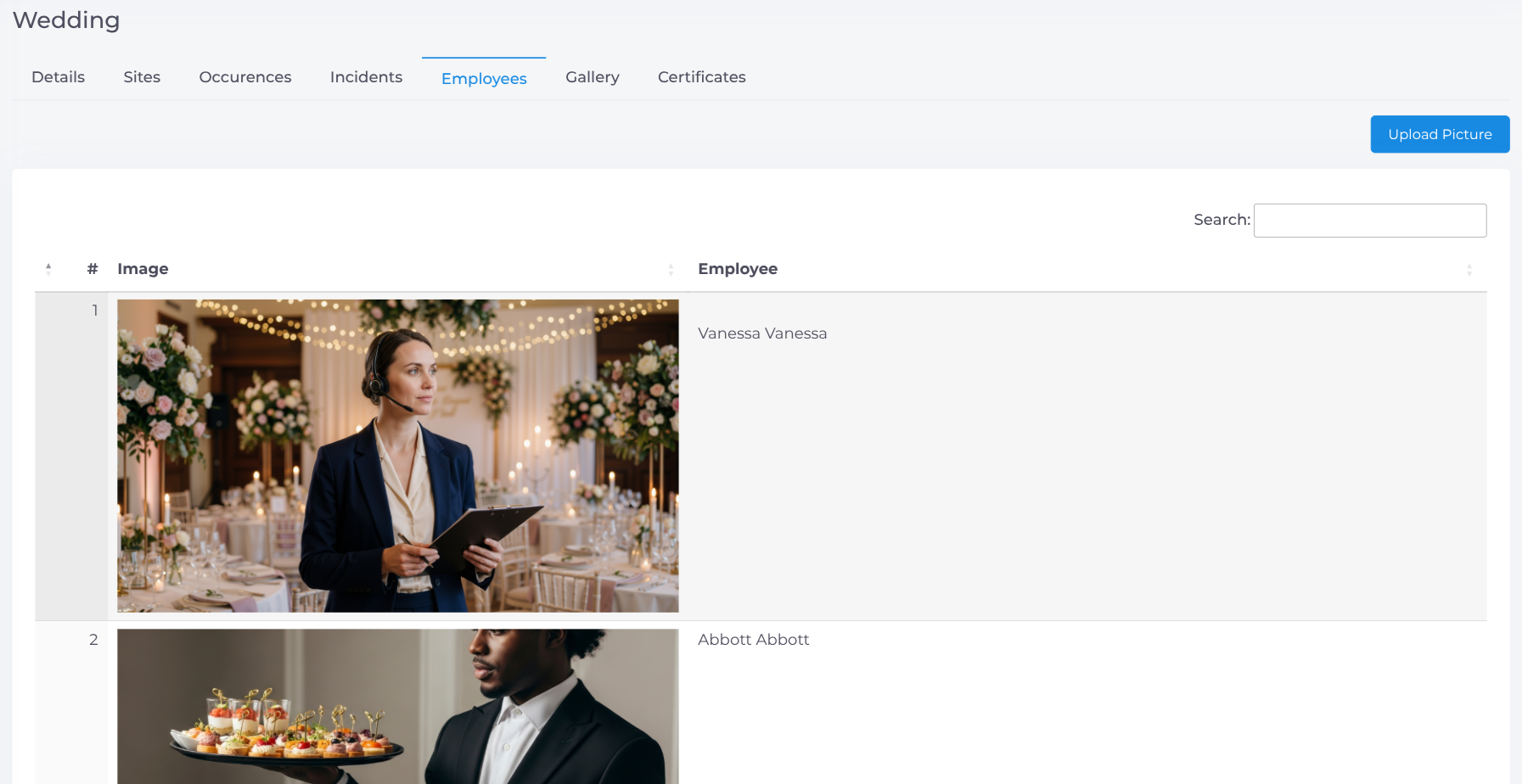
Task: Click row number 2 cell
Action: pyautogui.click(x=71, y=703)
